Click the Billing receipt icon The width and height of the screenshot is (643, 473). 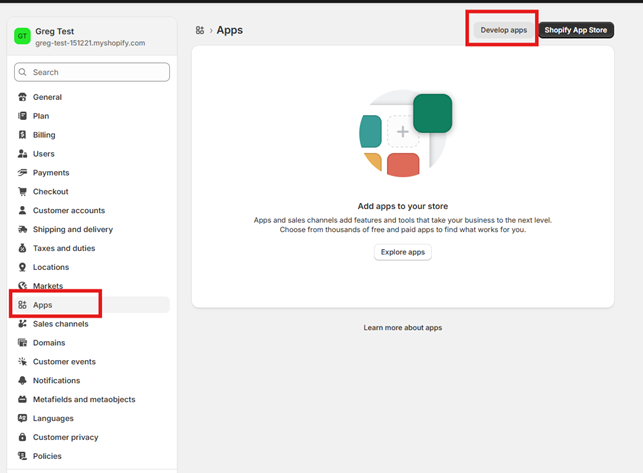click(x=23, y=135)
